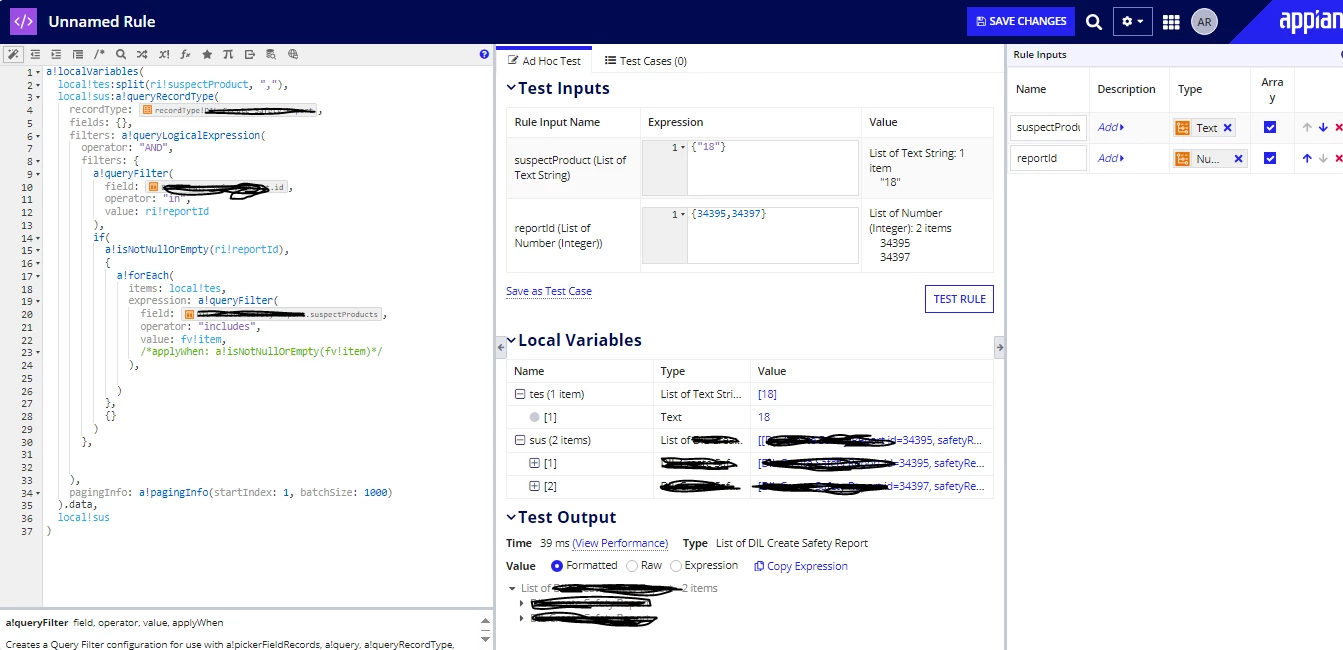Viewport: 1343px width, 650px height.
Task: Click SAVE CHANGES button
Action: [1020, 21]
